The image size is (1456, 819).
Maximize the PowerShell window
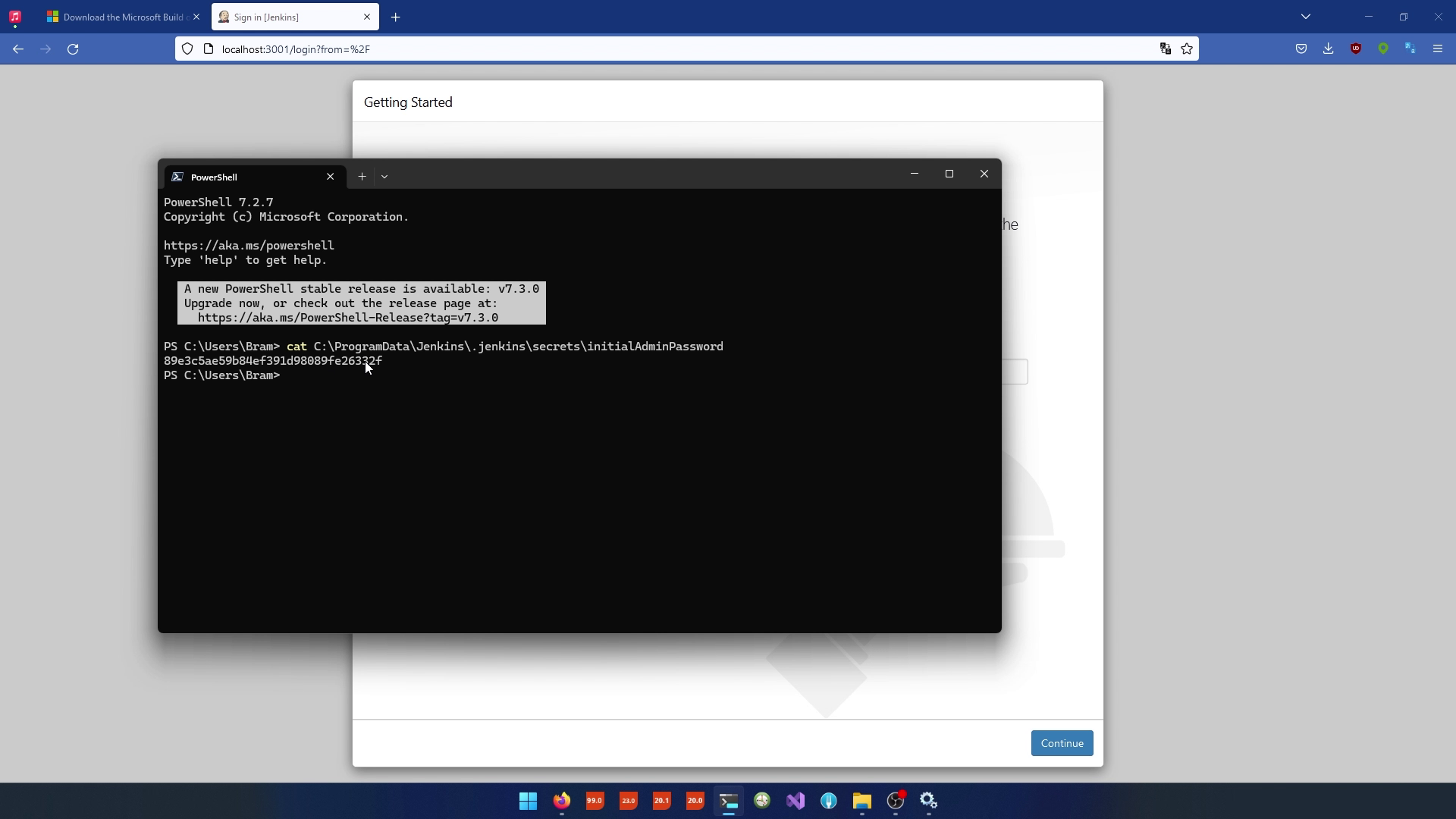click(x=949, y=174)
